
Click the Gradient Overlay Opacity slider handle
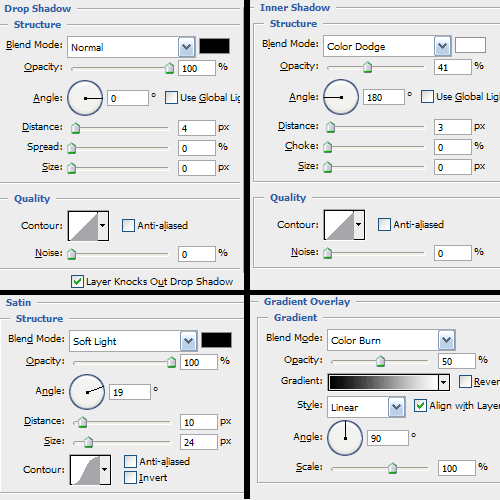(x=380, y=361)
